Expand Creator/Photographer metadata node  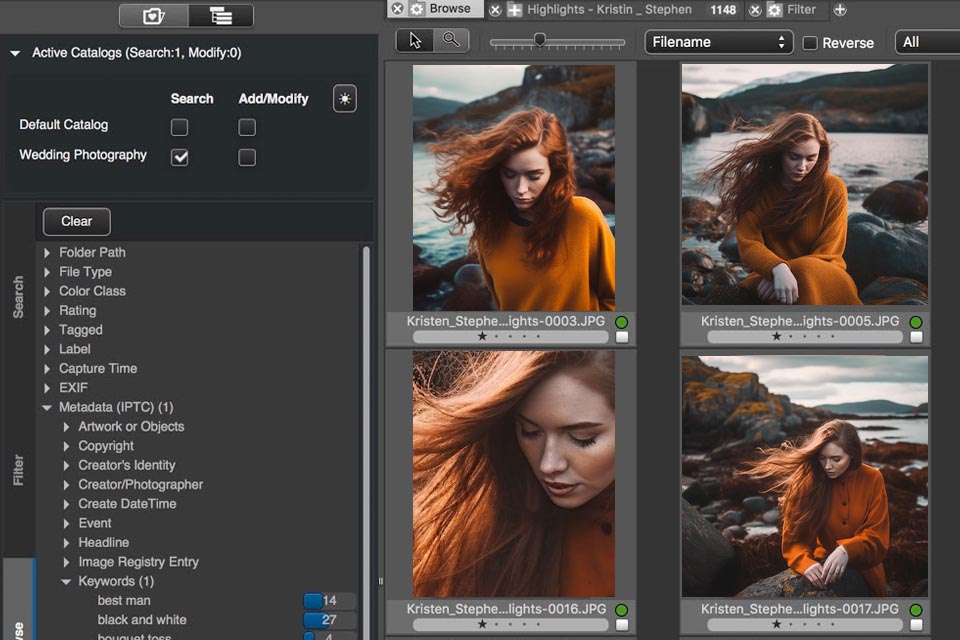click(66, 485)
